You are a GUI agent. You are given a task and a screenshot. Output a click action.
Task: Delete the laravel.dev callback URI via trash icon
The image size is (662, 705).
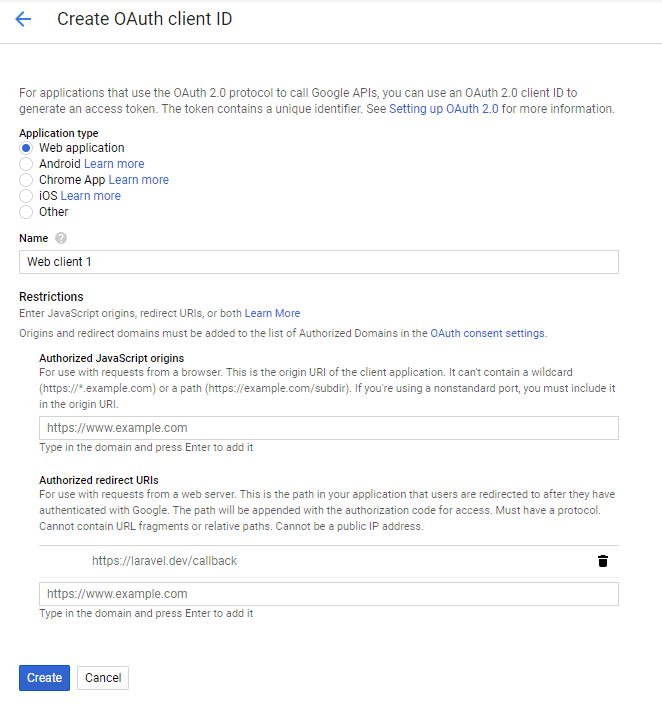pyautogui.click(x=603, y=561)
